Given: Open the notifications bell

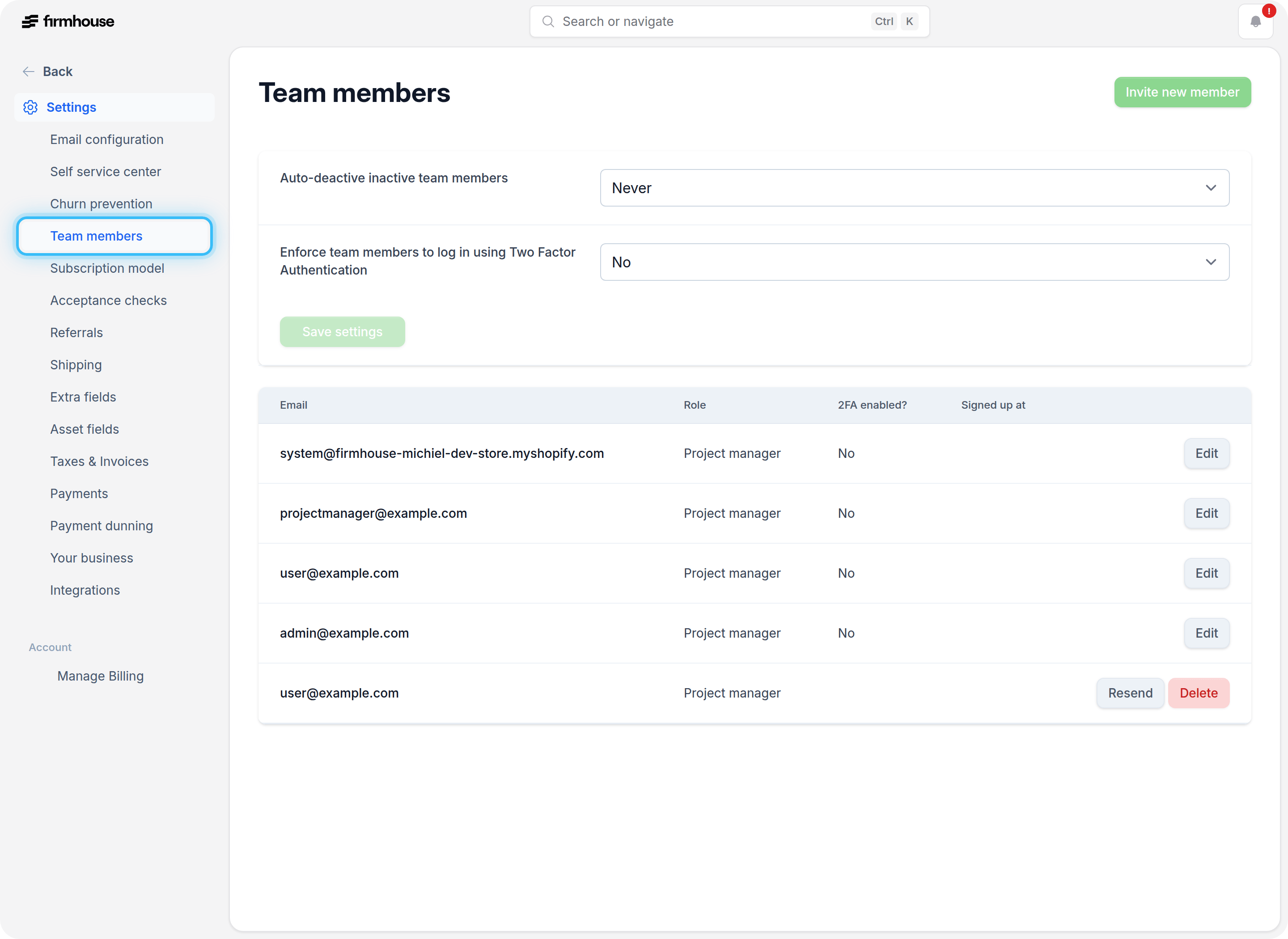Looking at the screenshot, I should pos(1255,21).
